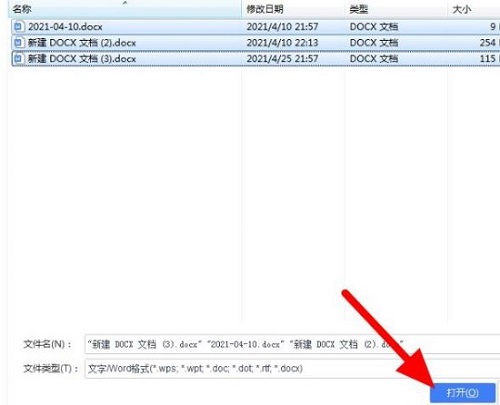
Task: Click DOCX 文档 type of first file
Action: click(x=374, y=27)
